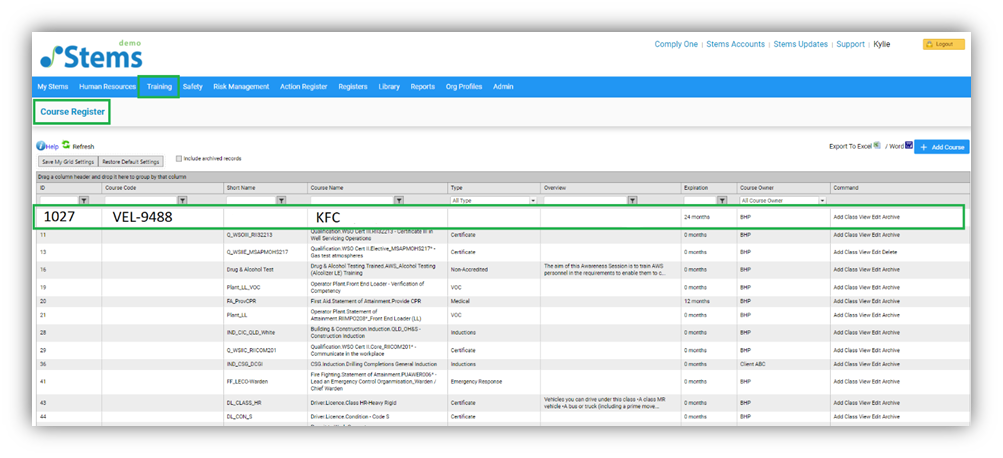Click Edit in the Drug & Alcohol Test row
This screenshot has width=1003, height=458.
pos(876,270)
